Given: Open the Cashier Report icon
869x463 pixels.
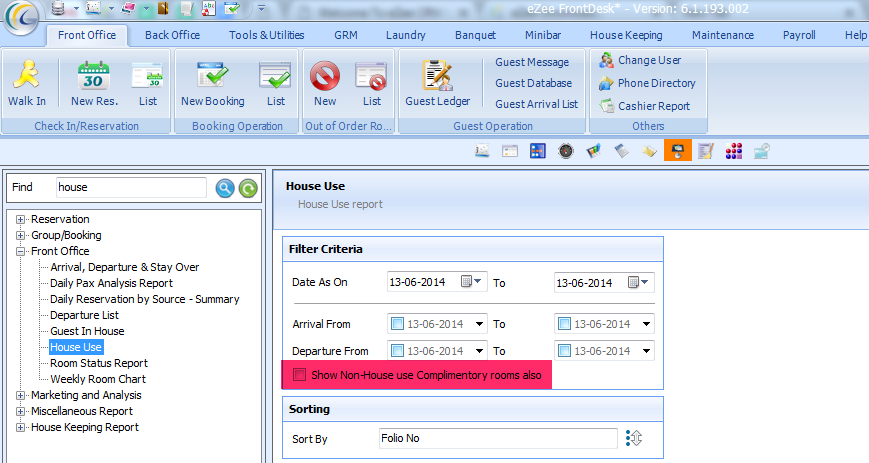Looking at the screenshot, I should [x=606, y=106].
